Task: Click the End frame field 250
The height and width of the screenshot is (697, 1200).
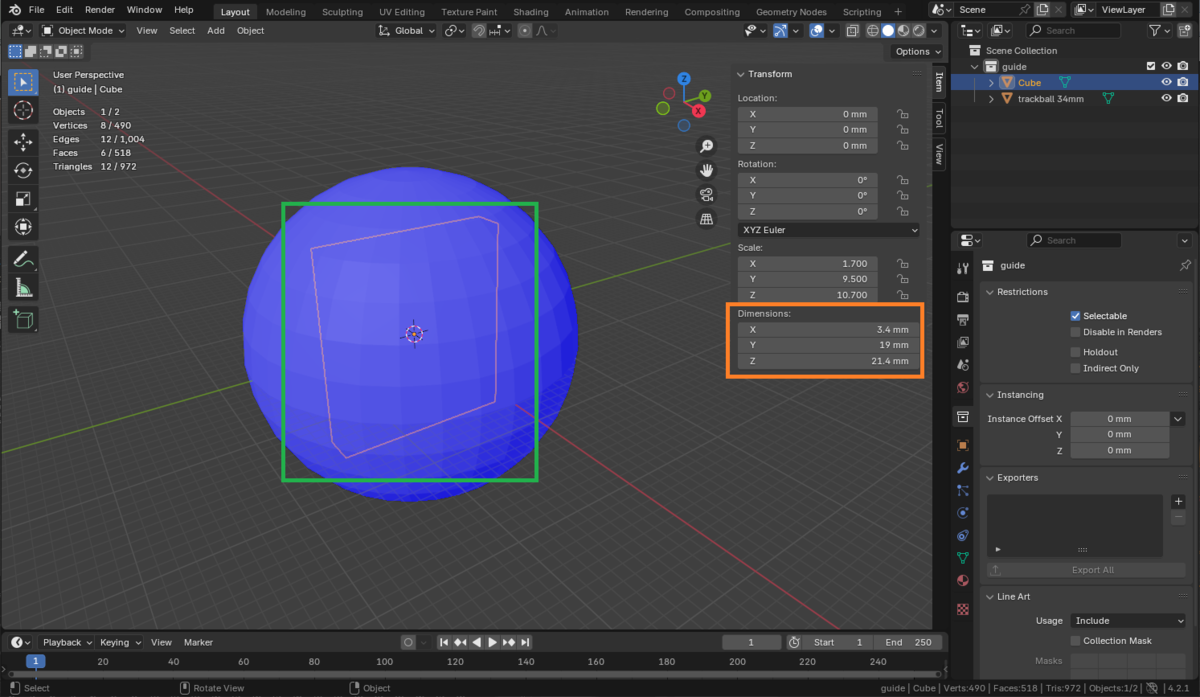Action: coord(908,642)
